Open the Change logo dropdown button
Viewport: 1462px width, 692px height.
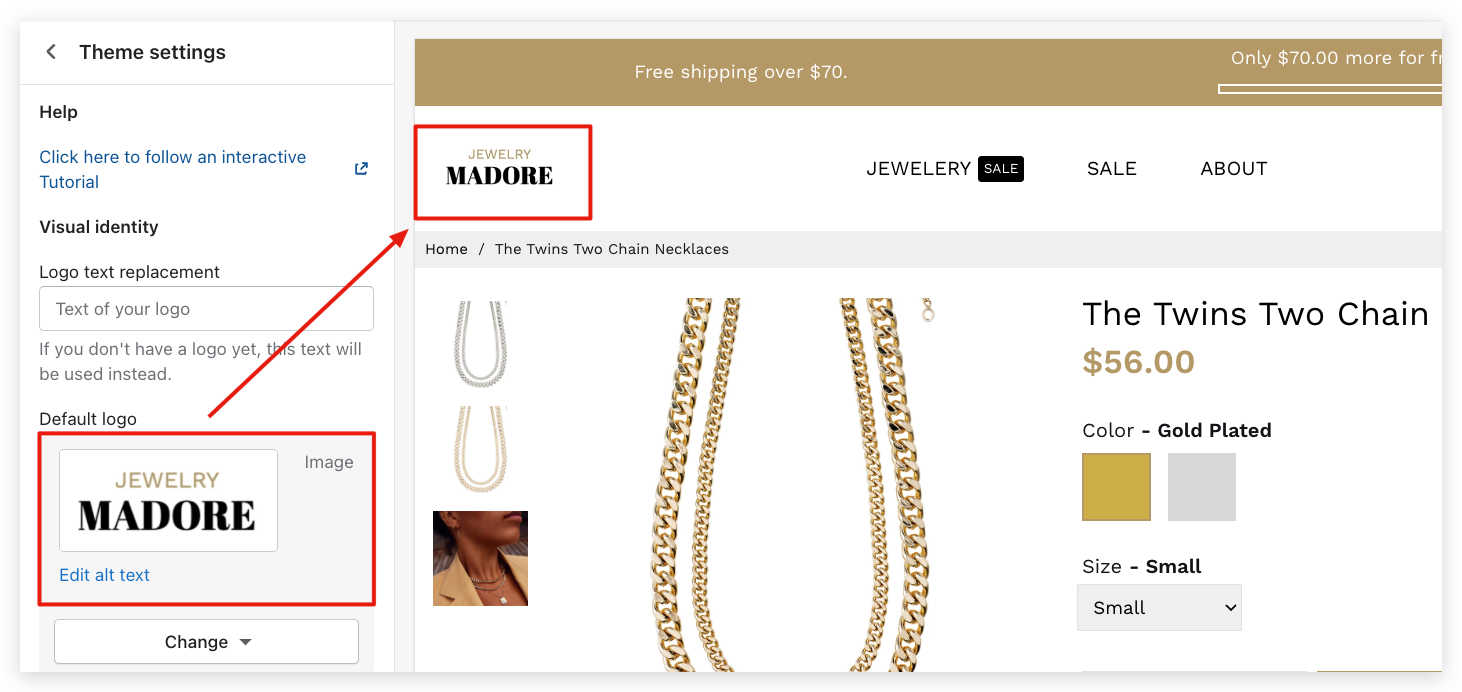coord(206,642)
